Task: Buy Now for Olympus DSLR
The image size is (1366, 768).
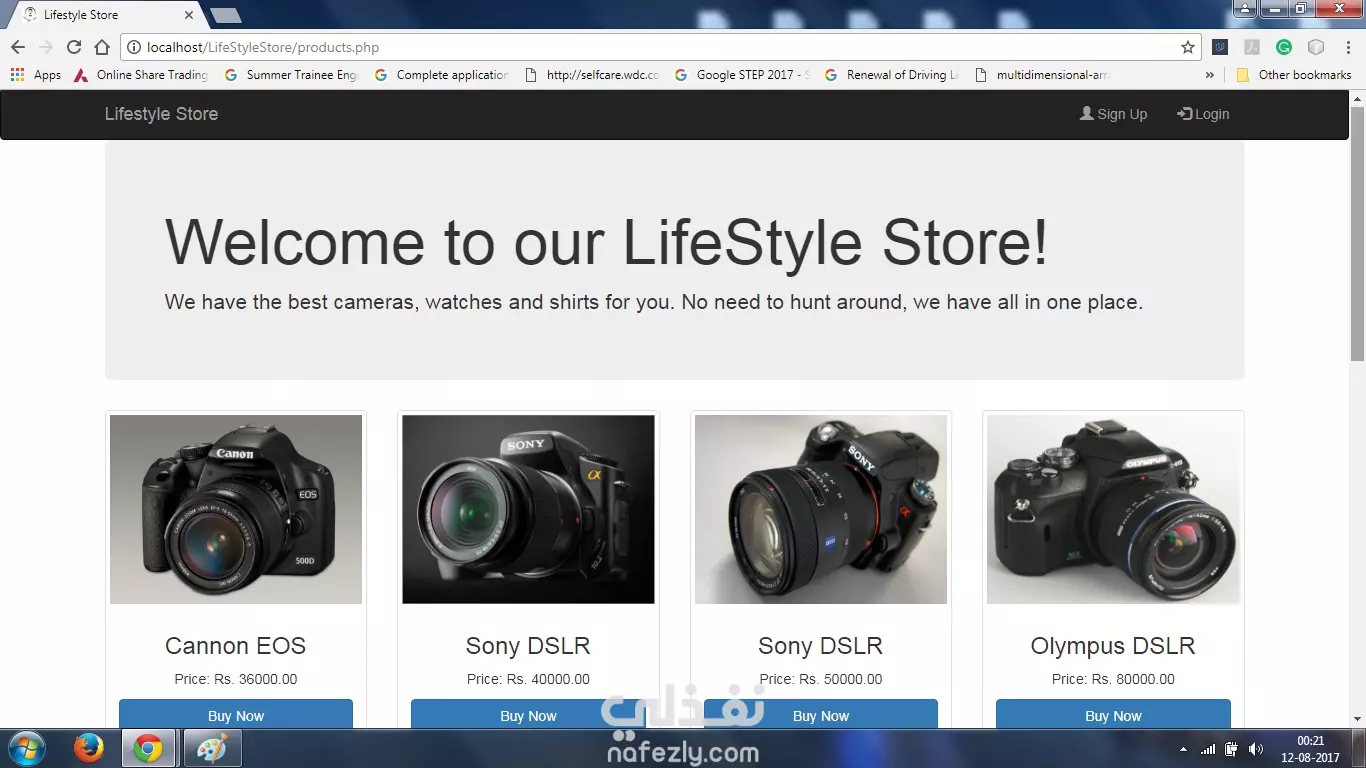Action: (1113, 714)
